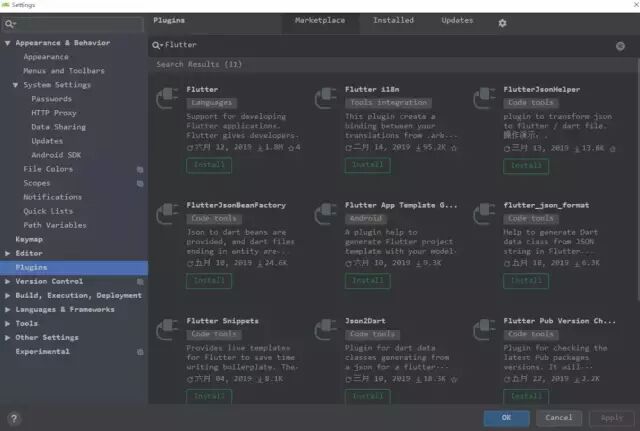
Task: Clear the flutter plugin search text
Action: (620, 46)
